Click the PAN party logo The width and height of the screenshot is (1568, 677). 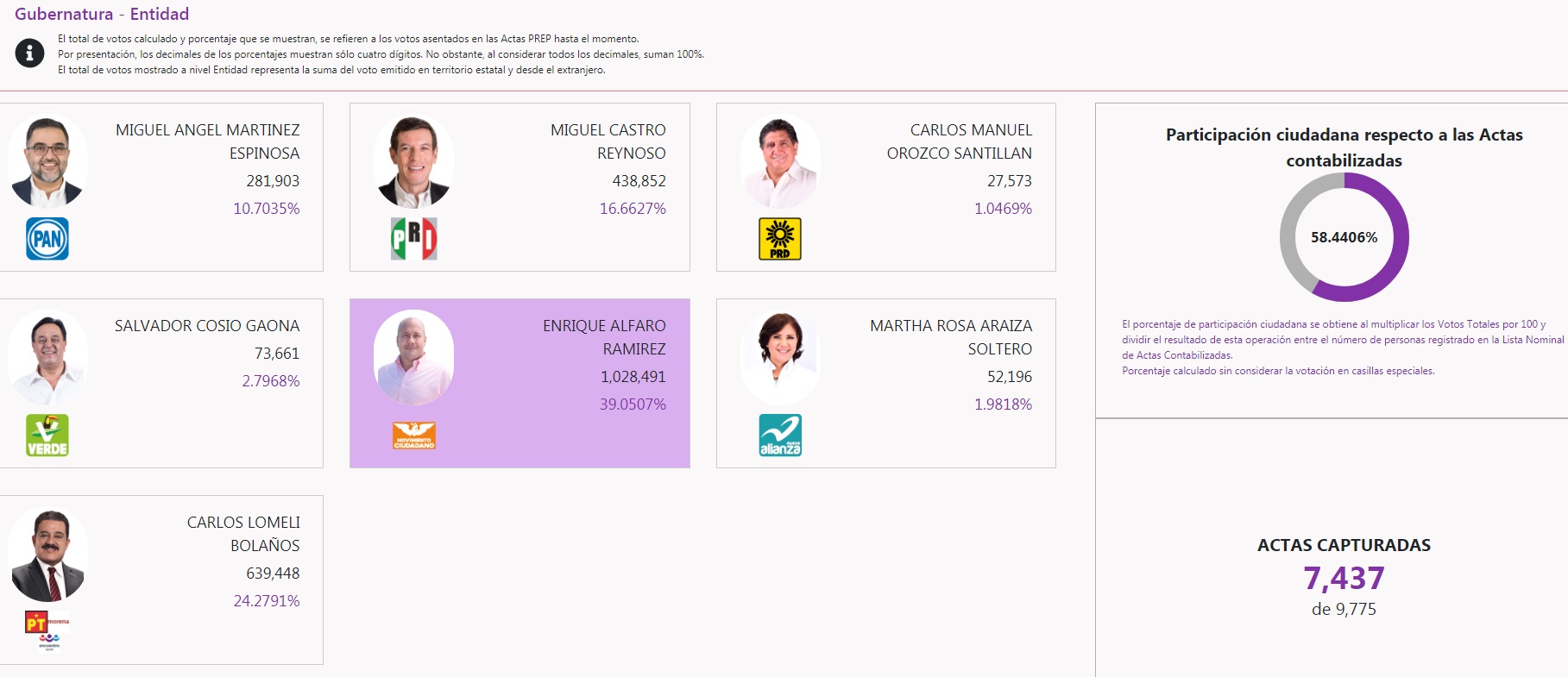[x=47, y=239]
